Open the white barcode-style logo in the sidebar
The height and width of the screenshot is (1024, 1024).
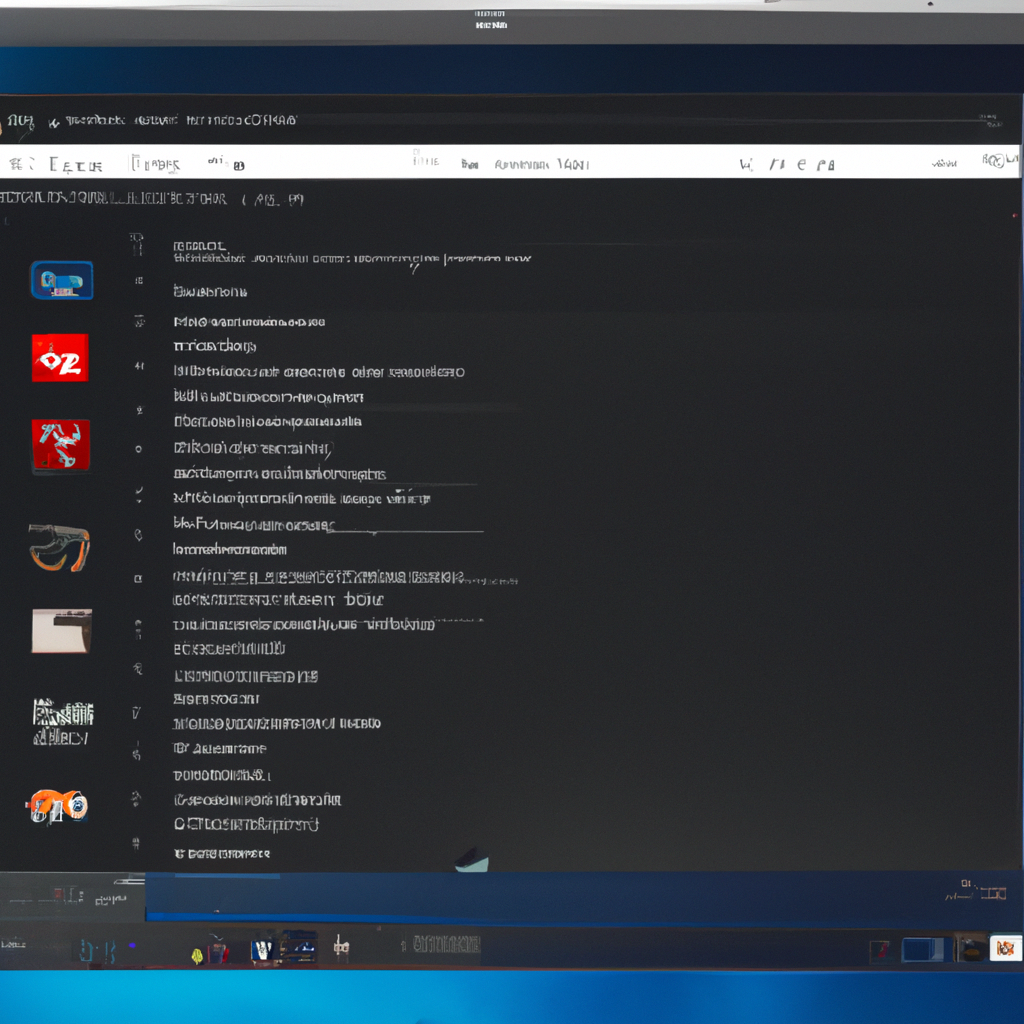[62, 722]
